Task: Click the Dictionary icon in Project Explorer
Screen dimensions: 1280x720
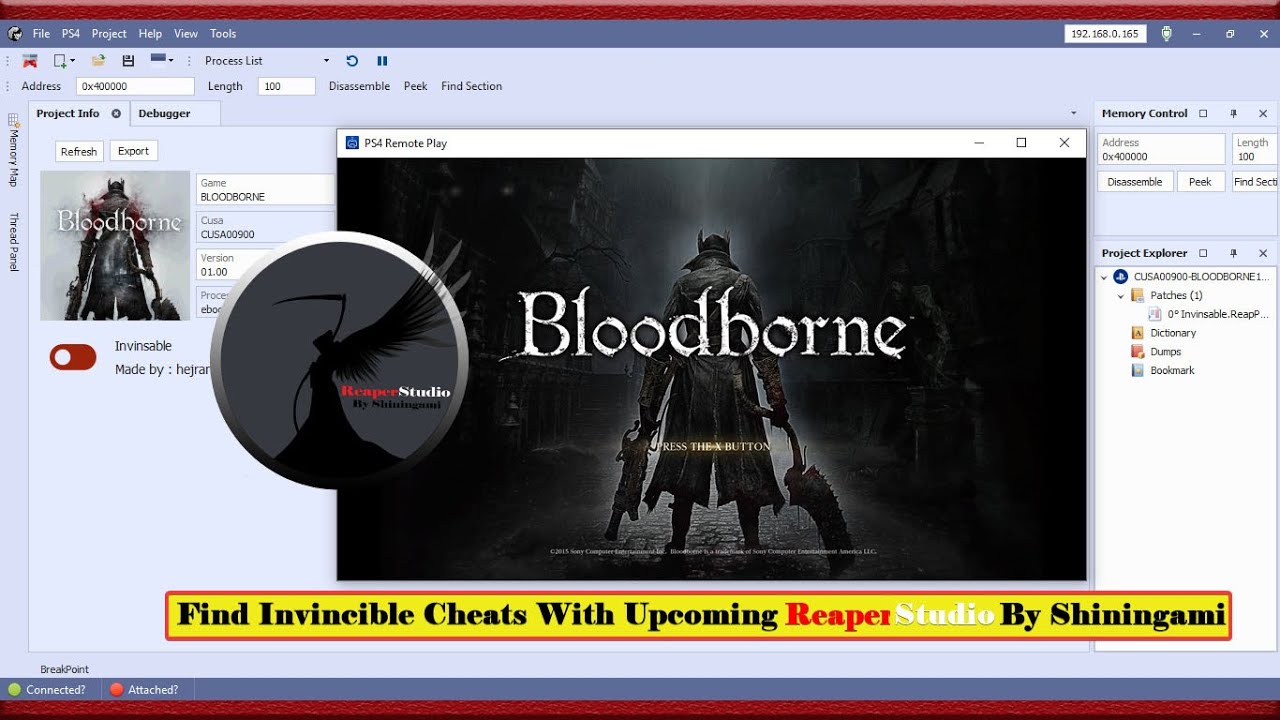Action: point(1137,333)
